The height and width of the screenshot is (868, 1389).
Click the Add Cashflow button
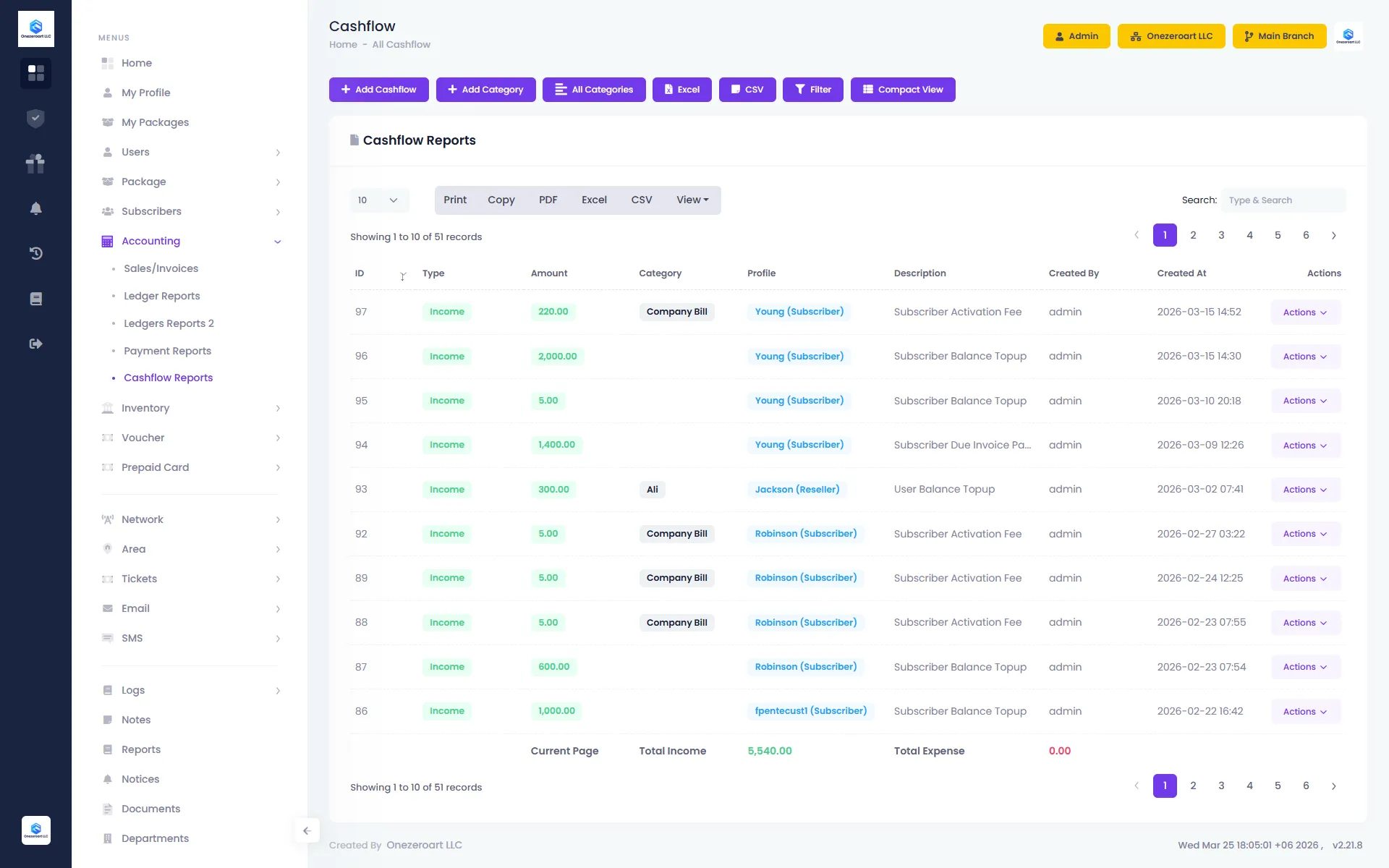pos(378,89)
